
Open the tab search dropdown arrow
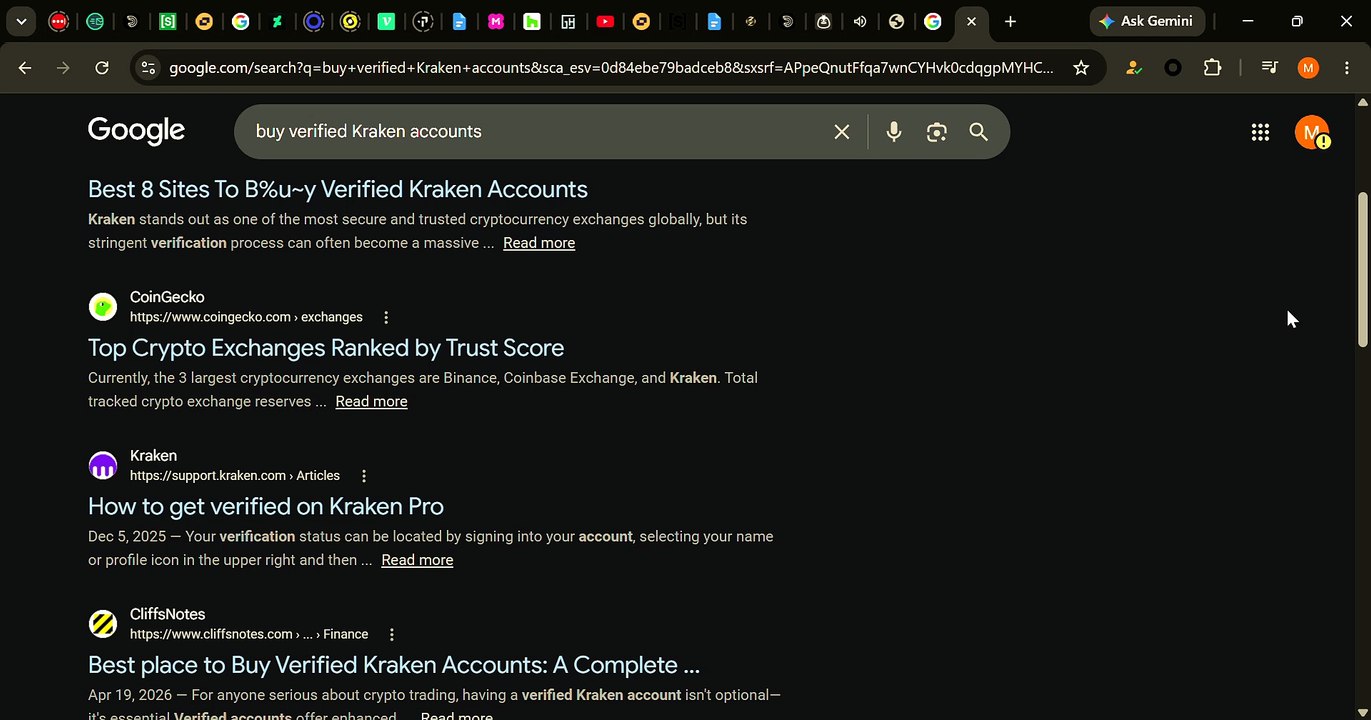pos(21,21)
